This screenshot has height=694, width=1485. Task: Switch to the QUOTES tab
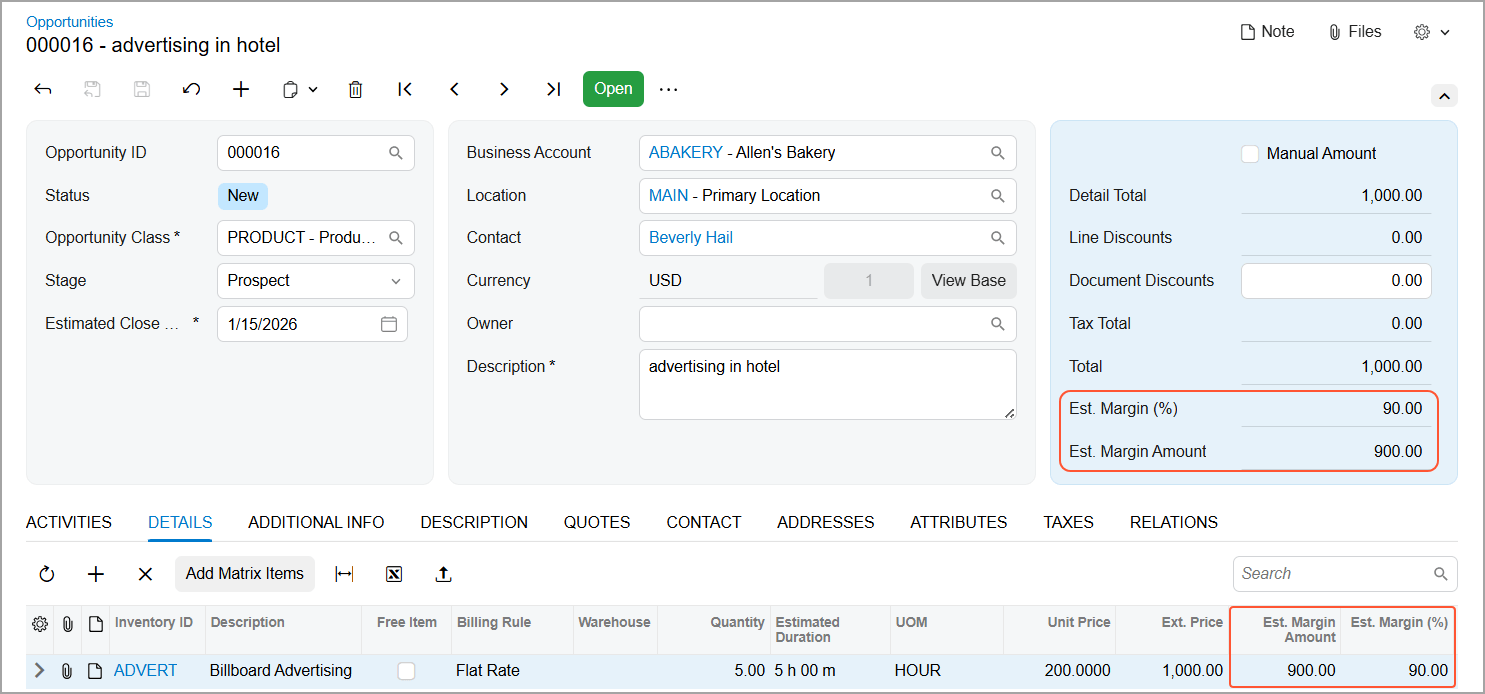click(596, 522)
